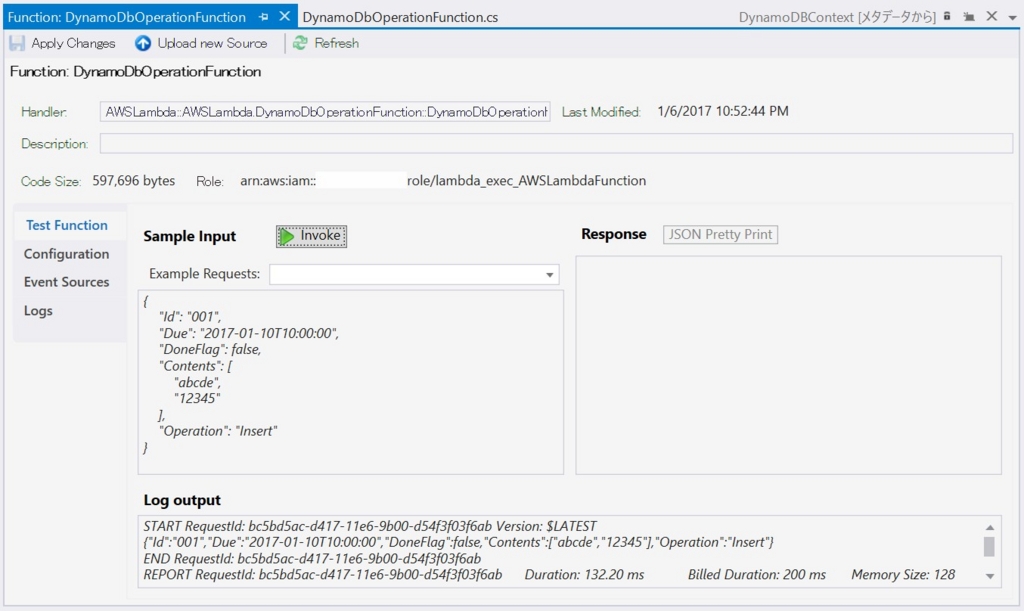Click the "DoneFlag": false line in Sample Input
This screenshot has height=611, width=1024.
(x=210, y=349)
